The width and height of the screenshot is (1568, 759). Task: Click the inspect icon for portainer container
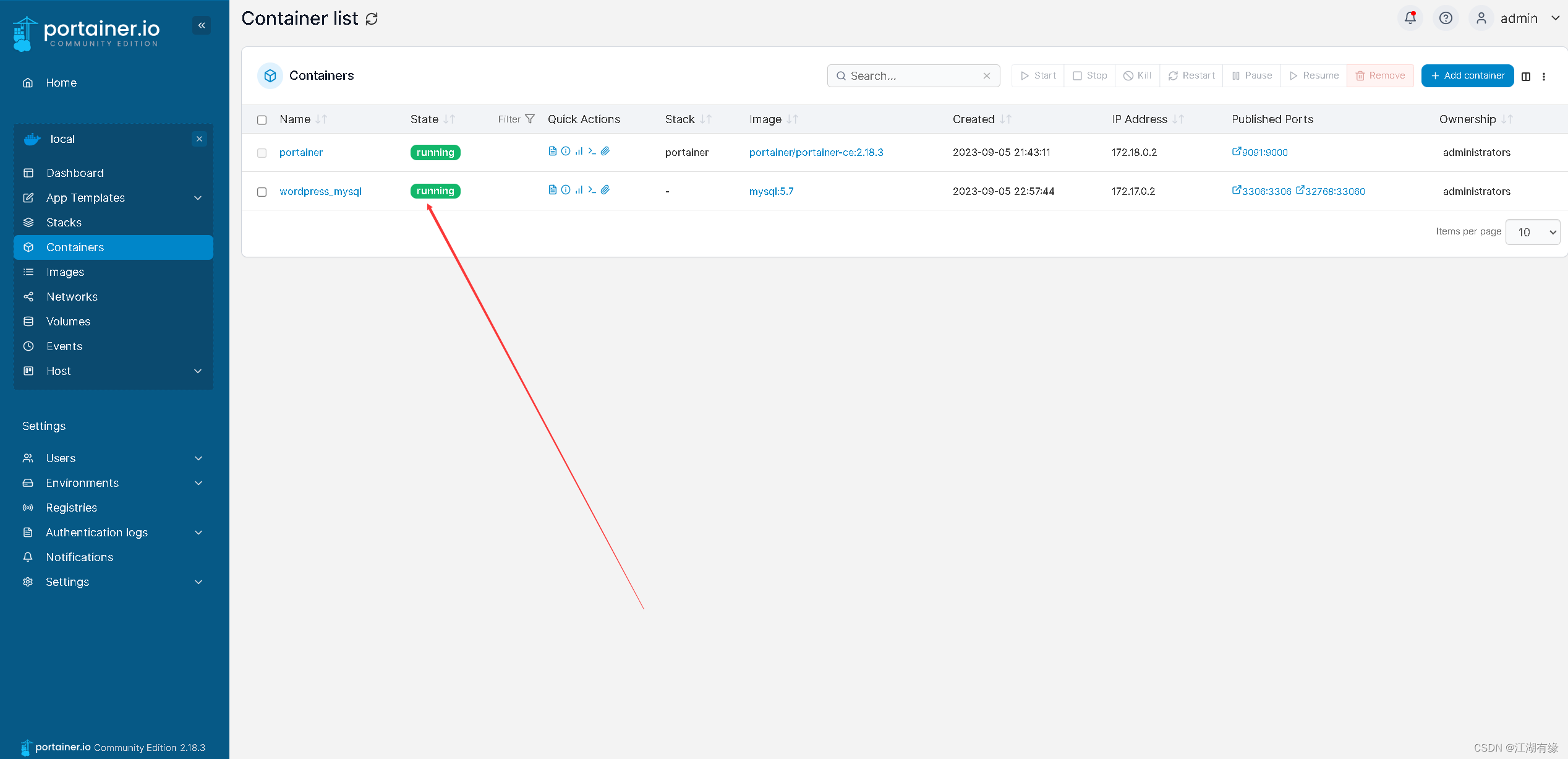pos(566,151)
